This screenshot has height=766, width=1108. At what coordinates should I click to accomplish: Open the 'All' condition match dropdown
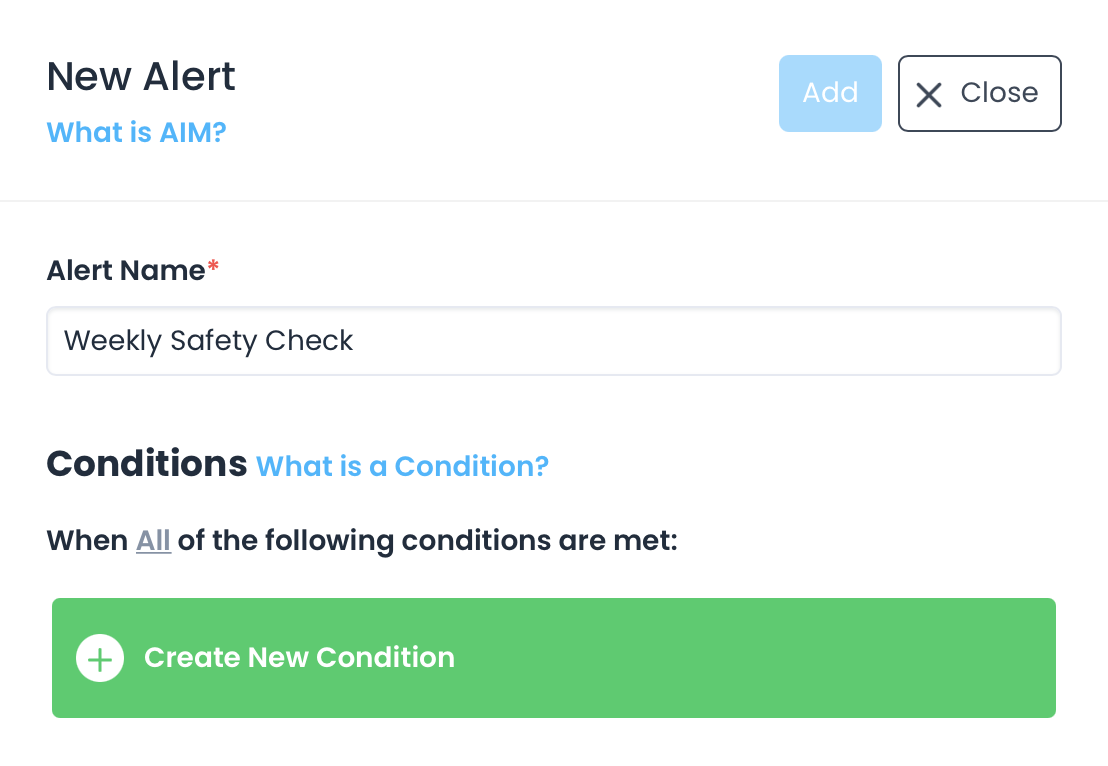(x=153, y=541)
